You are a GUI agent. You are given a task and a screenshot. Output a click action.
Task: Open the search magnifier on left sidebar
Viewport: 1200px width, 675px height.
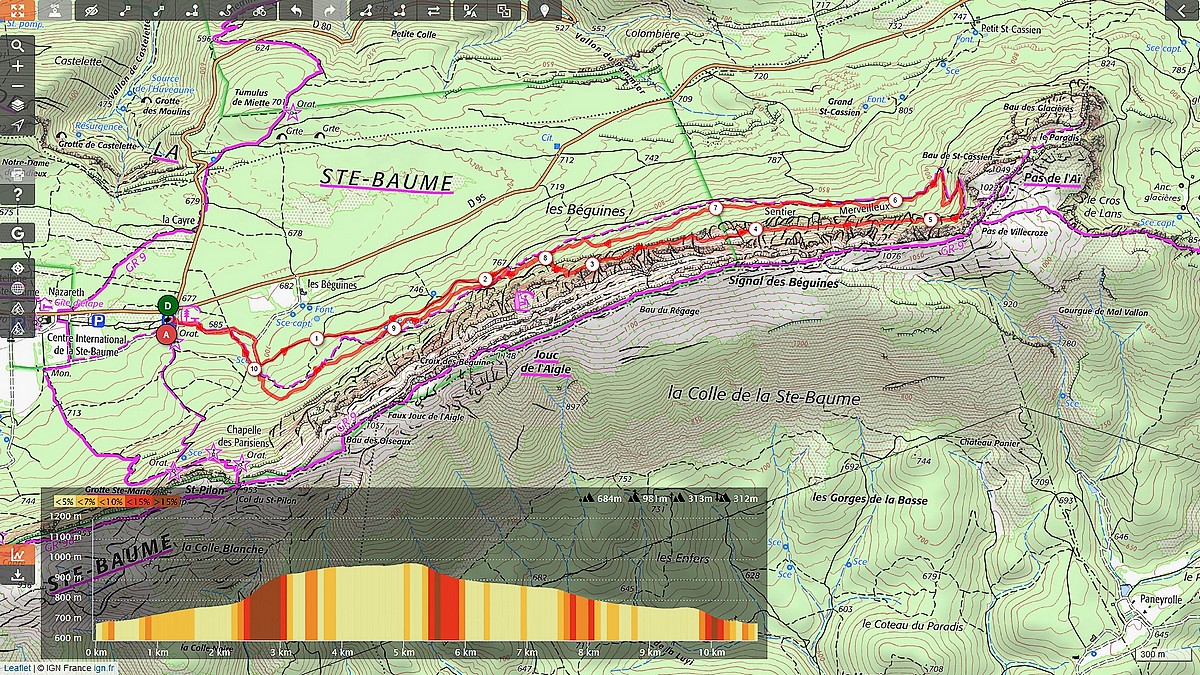point(17,46)
